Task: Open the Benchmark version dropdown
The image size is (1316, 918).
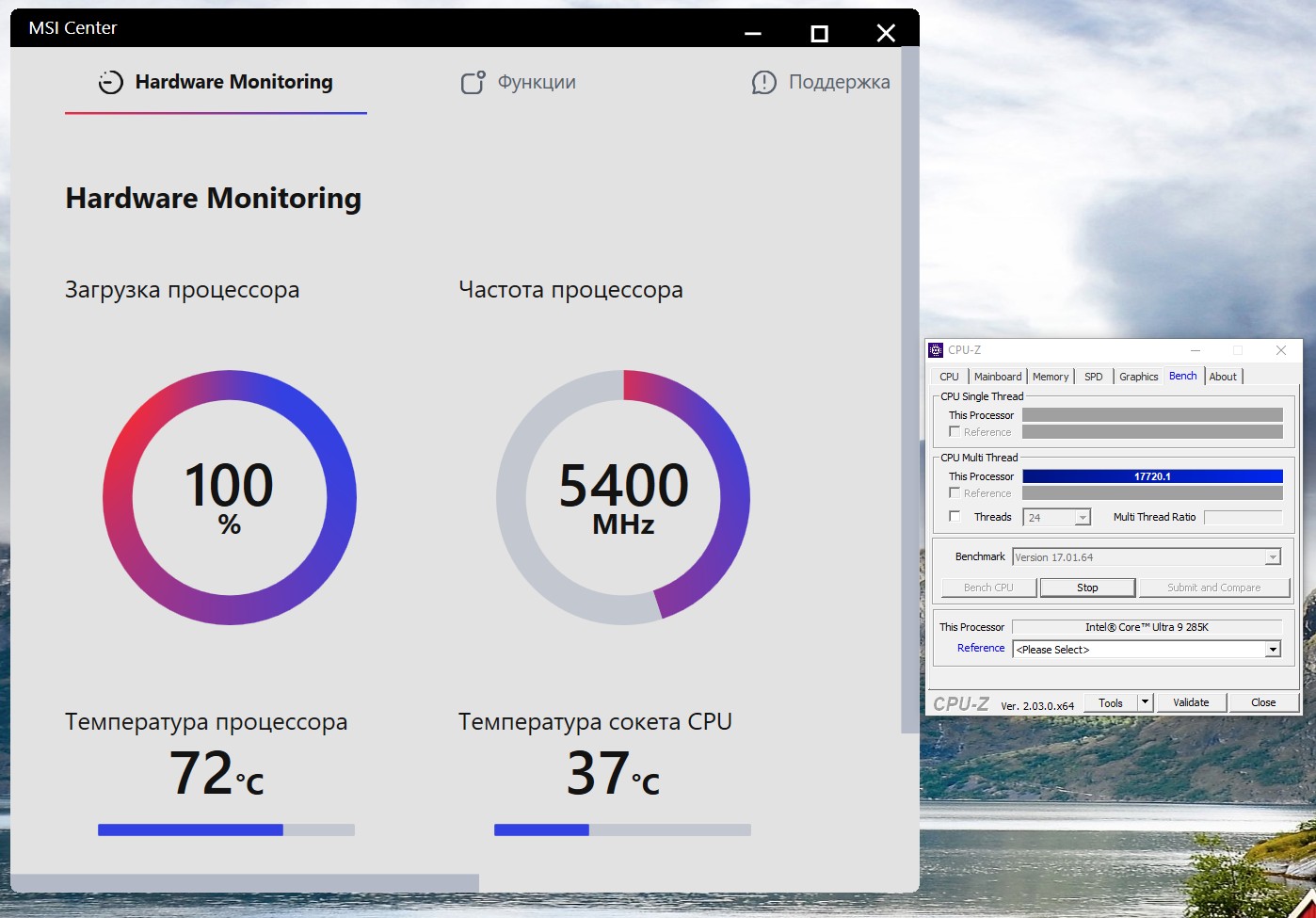Action: click(x=1273, y=557)
